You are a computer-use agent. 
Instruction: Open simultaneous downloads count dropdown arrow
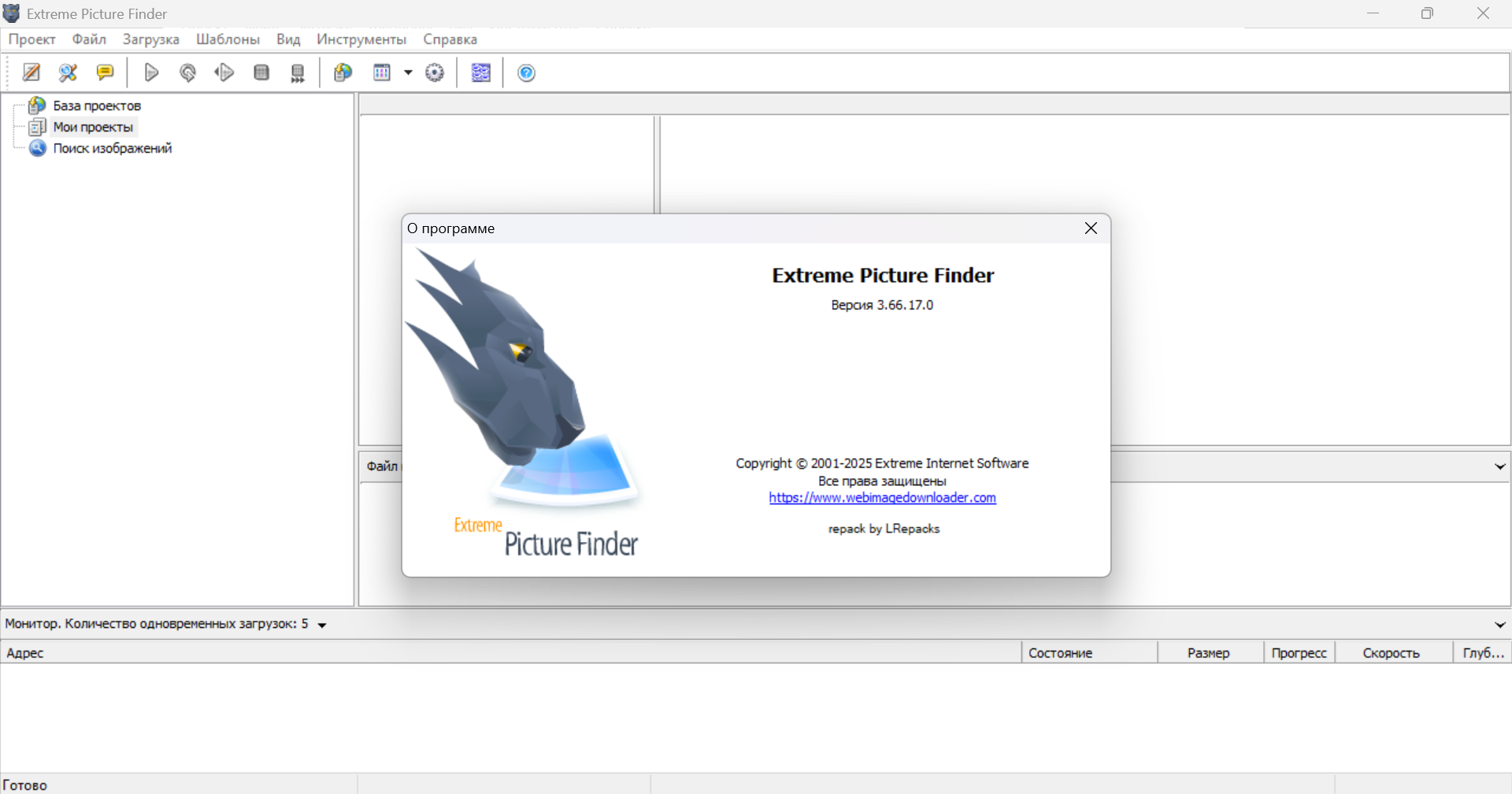tap(322, 625)
